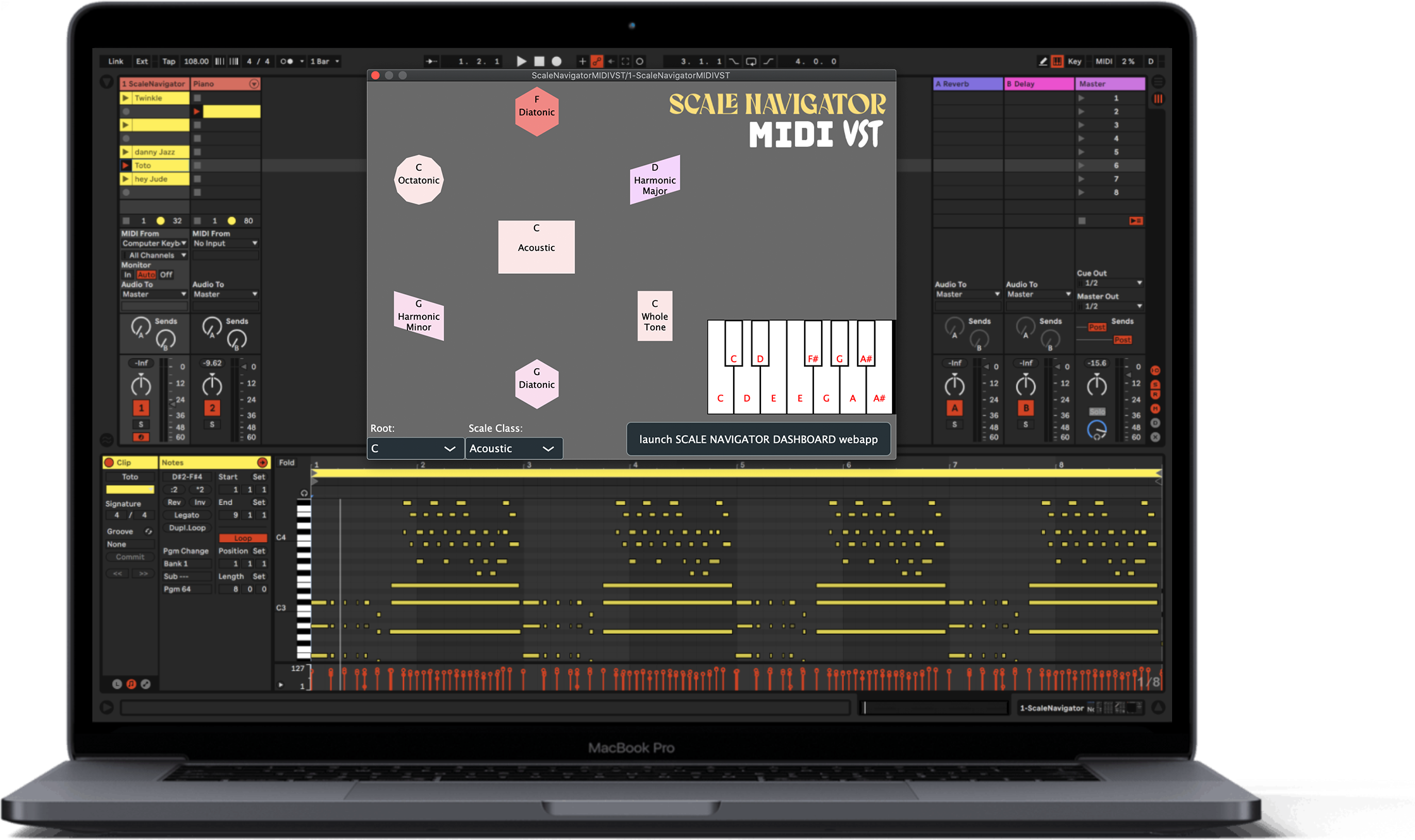The height and width of the screenshot is (840, 1415).
Task: Adjust the ScaleNavigator track Send A knob
Action: [x=140, y=327]
